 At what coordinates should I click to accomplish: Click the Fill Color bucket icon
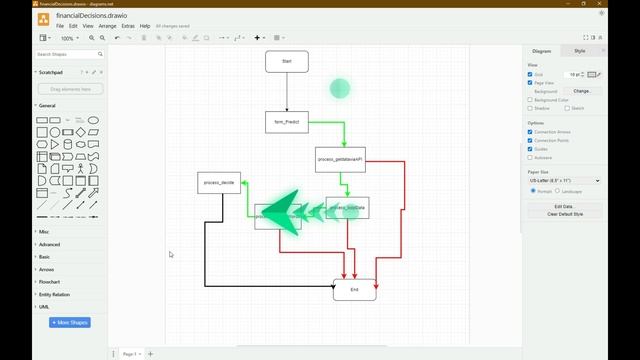pos(184,38)
